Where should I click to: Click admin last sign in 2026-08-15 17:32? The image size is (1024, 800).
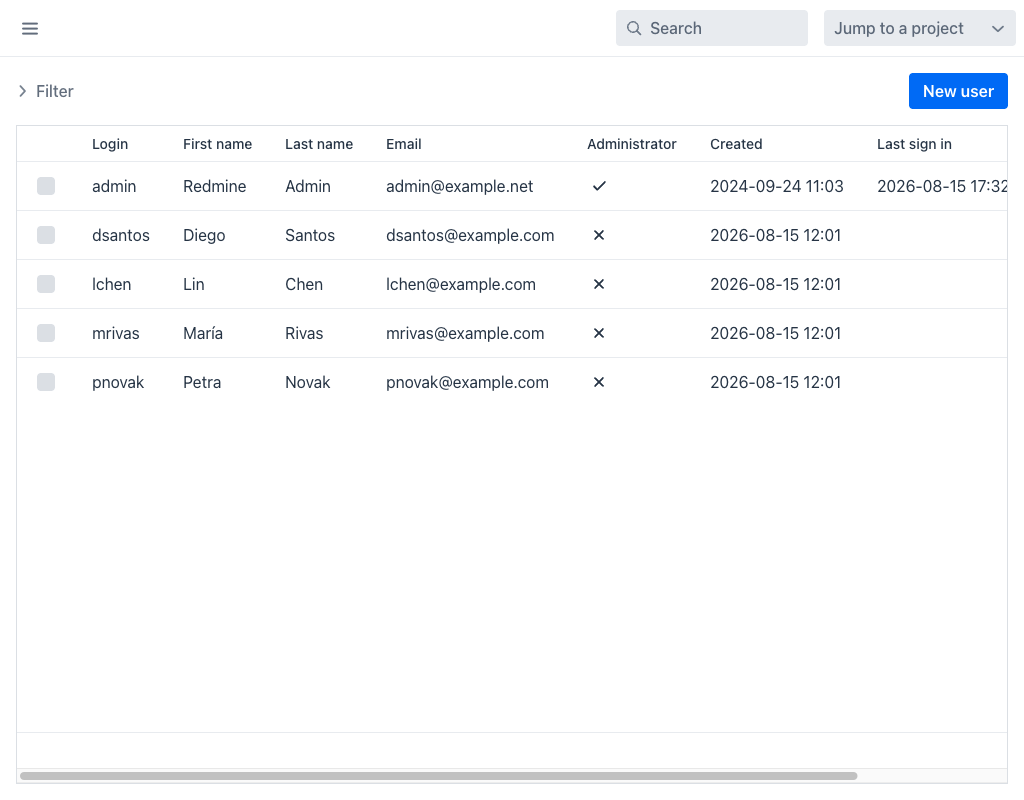pos(942,186)
